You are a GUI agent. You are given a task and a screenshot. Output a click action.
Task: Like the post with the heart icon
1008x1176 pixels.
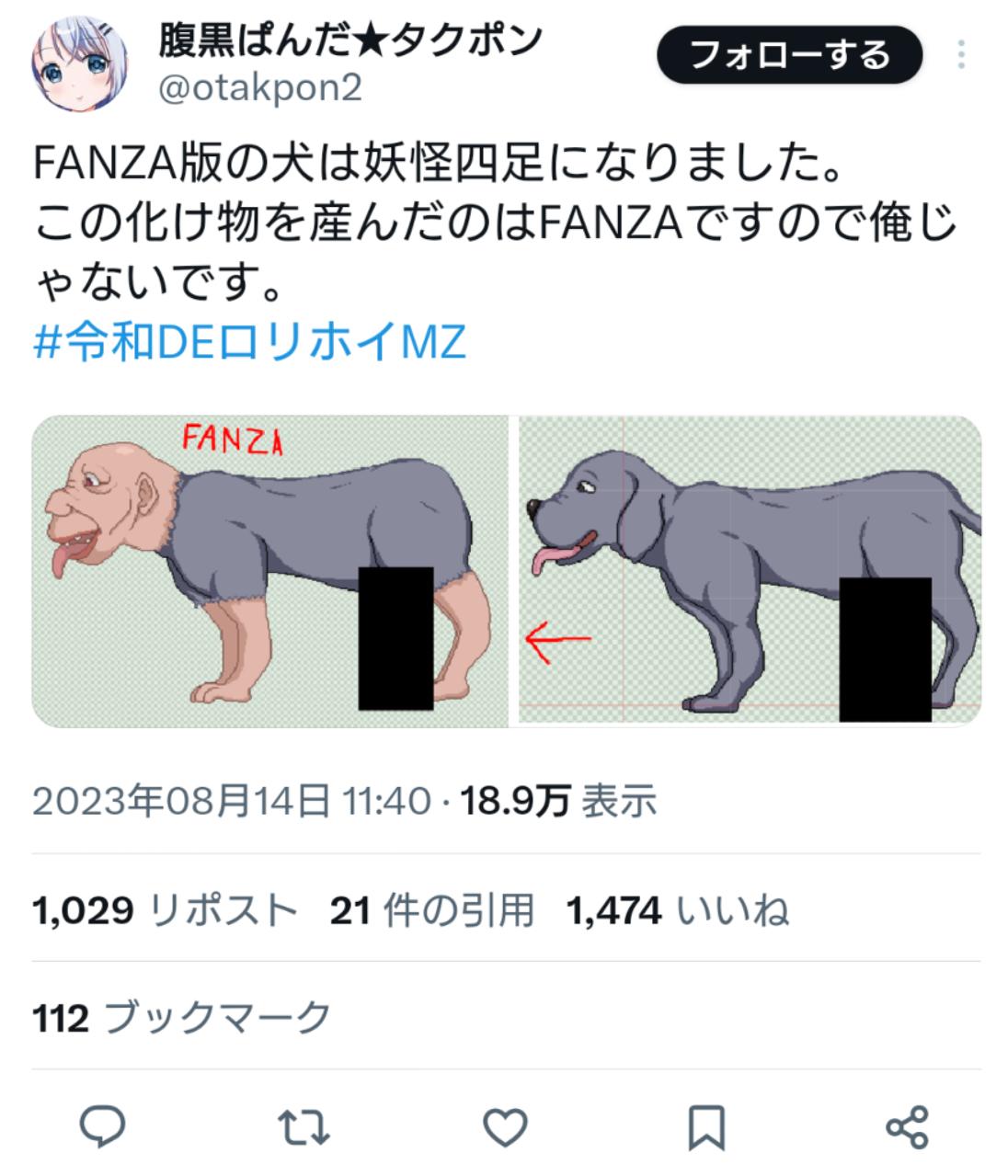click(505, 1126)
